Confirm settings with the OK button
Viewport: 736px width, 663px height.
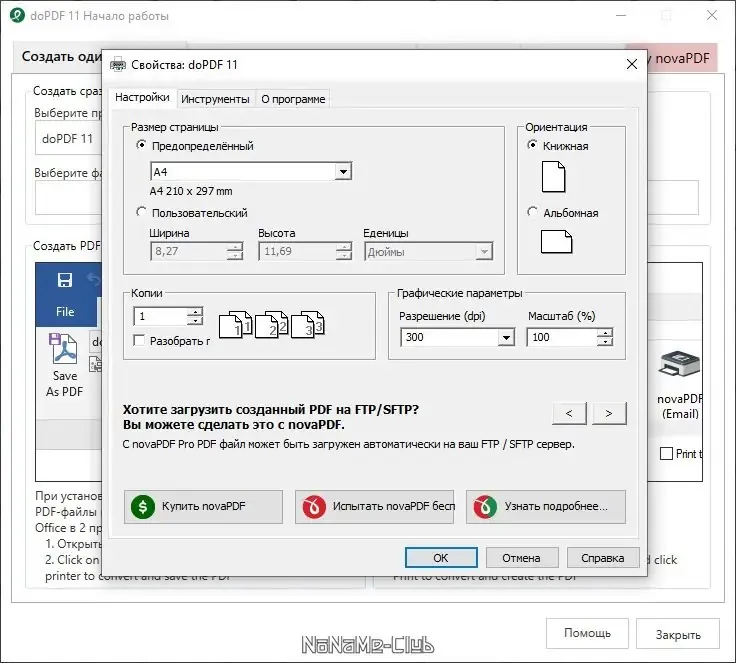tap(441, 557)
